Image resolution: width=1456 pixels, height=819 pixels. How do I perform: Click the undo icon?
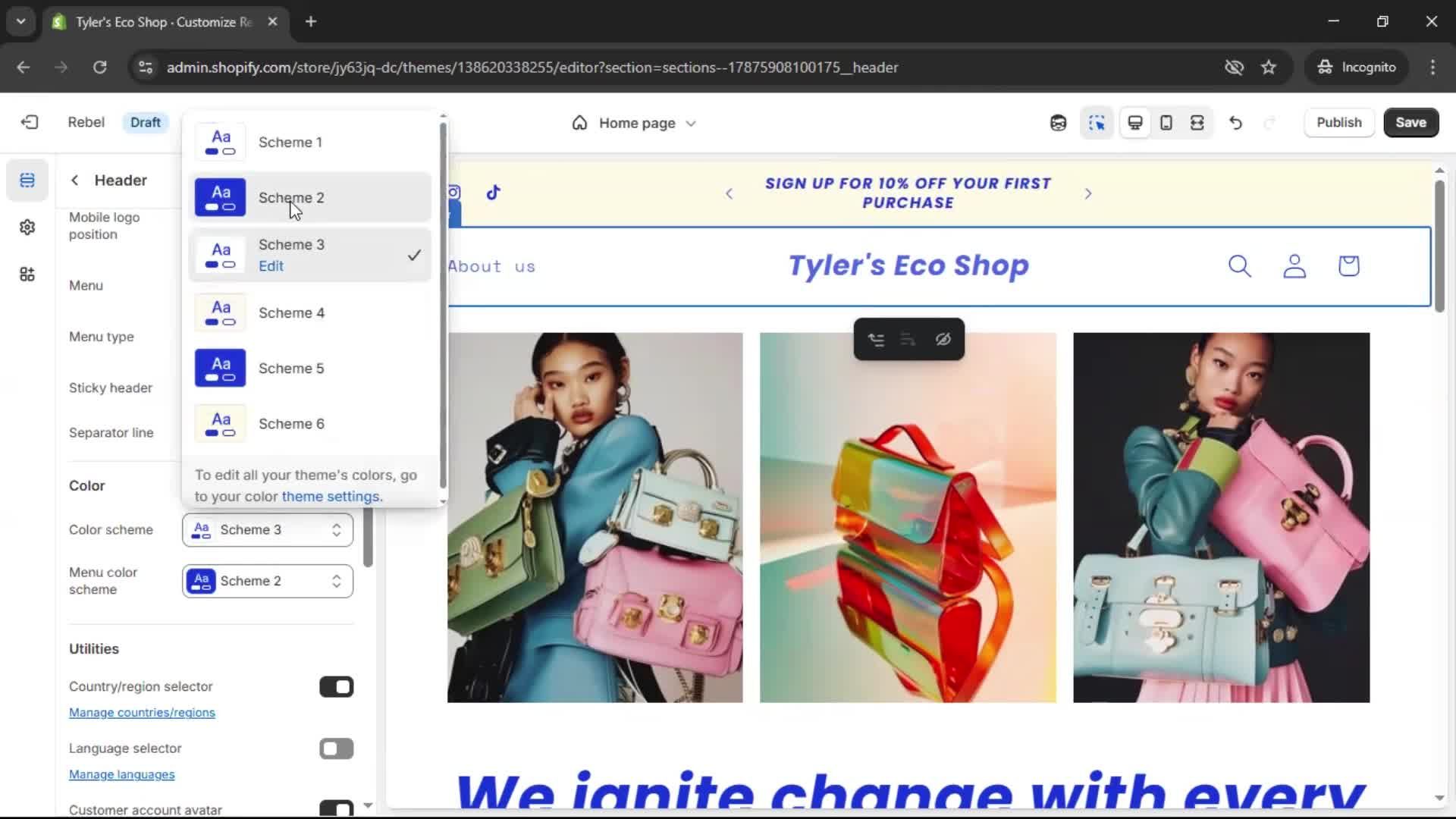(x=1235, y=123)
